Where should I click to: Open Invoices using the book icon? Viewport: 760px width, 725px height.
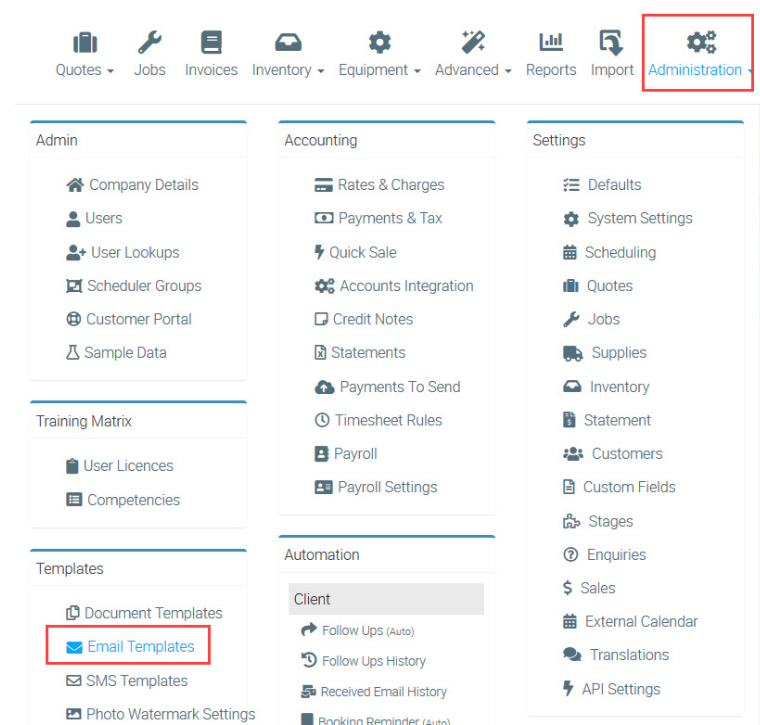pyautogui.click(x=211, y=42)
